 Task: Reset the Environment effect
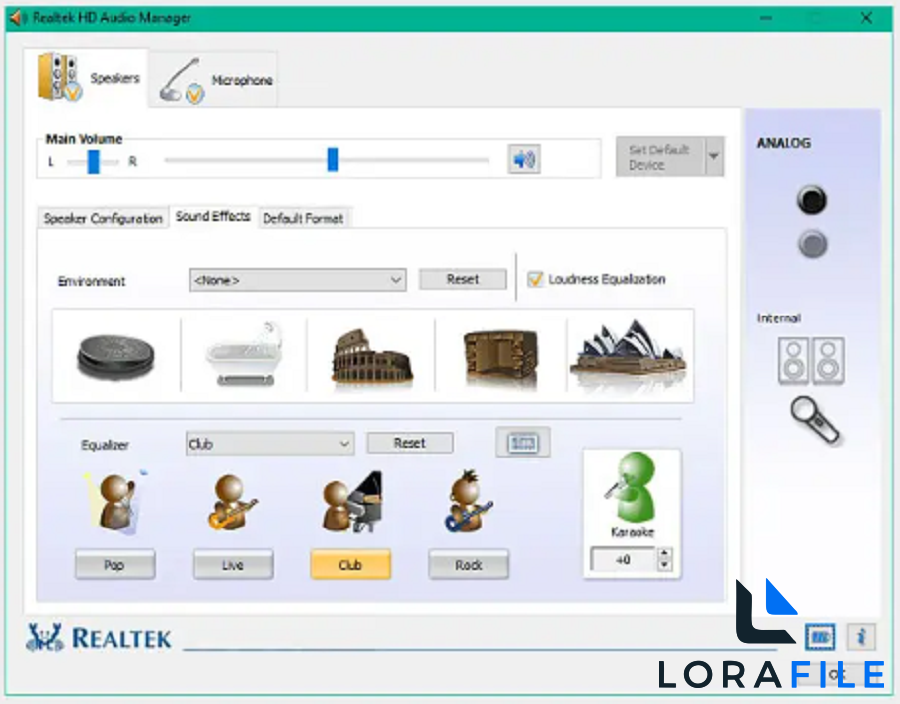[x=462, y=279]
